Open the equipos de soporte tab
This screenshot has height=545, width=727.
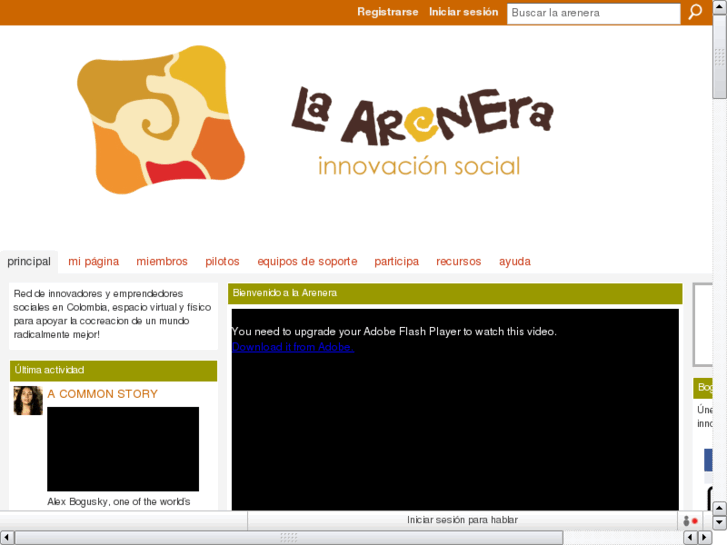(307, 262)
